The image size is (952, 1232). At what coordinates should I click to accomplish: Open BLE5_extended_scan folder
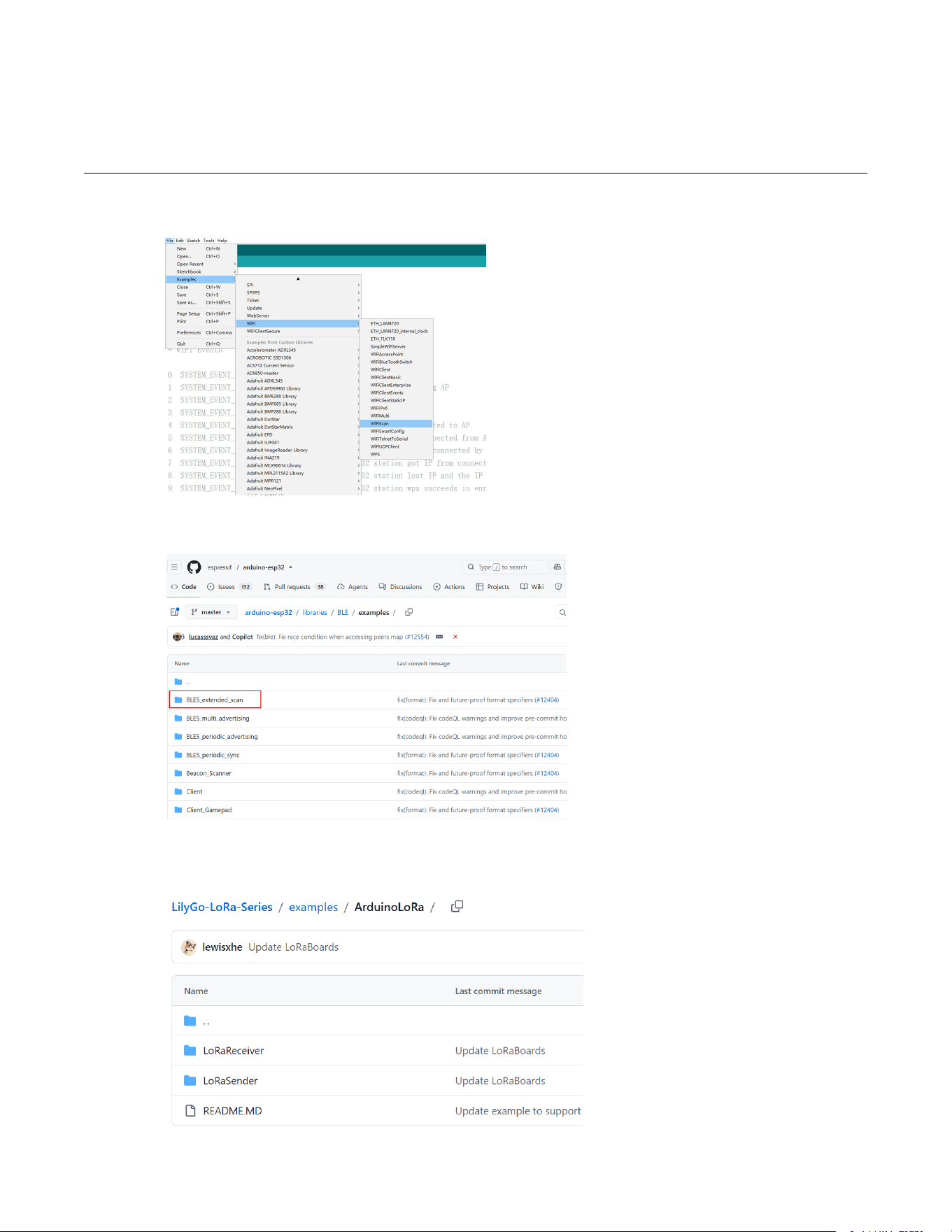[x=214, y=700]
